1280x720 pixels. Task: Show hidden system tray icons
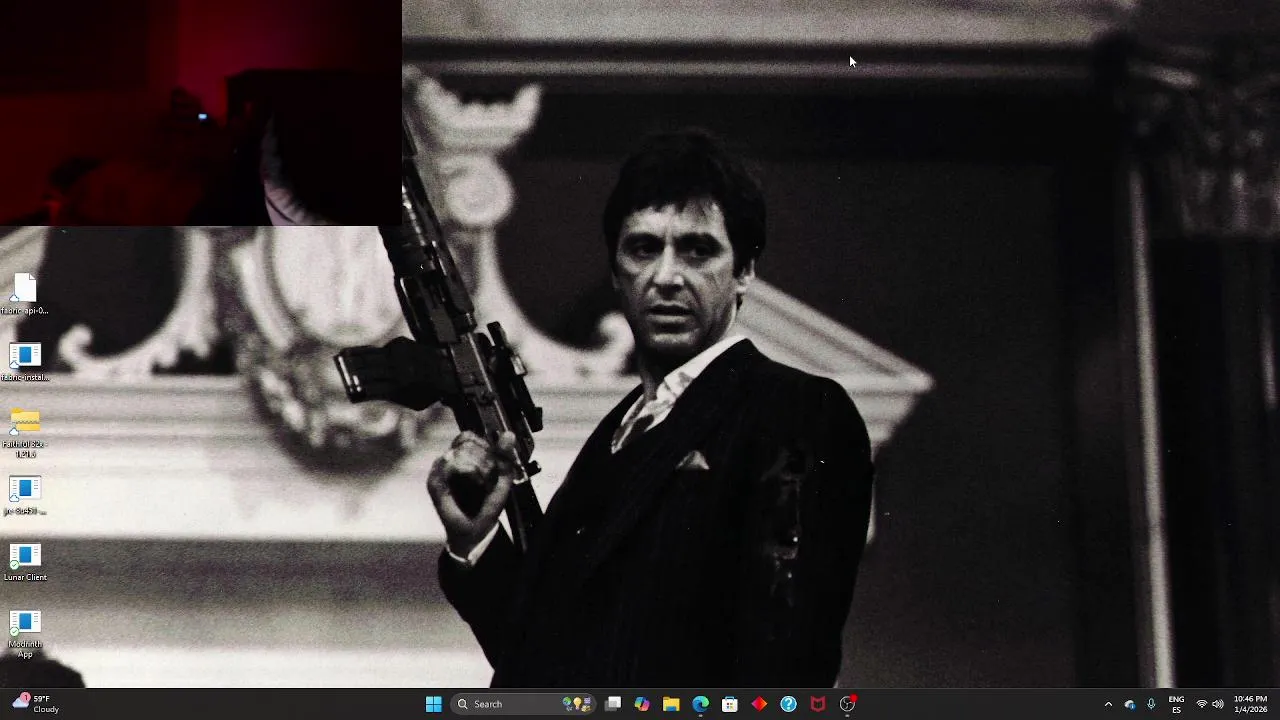point(1108,704)
